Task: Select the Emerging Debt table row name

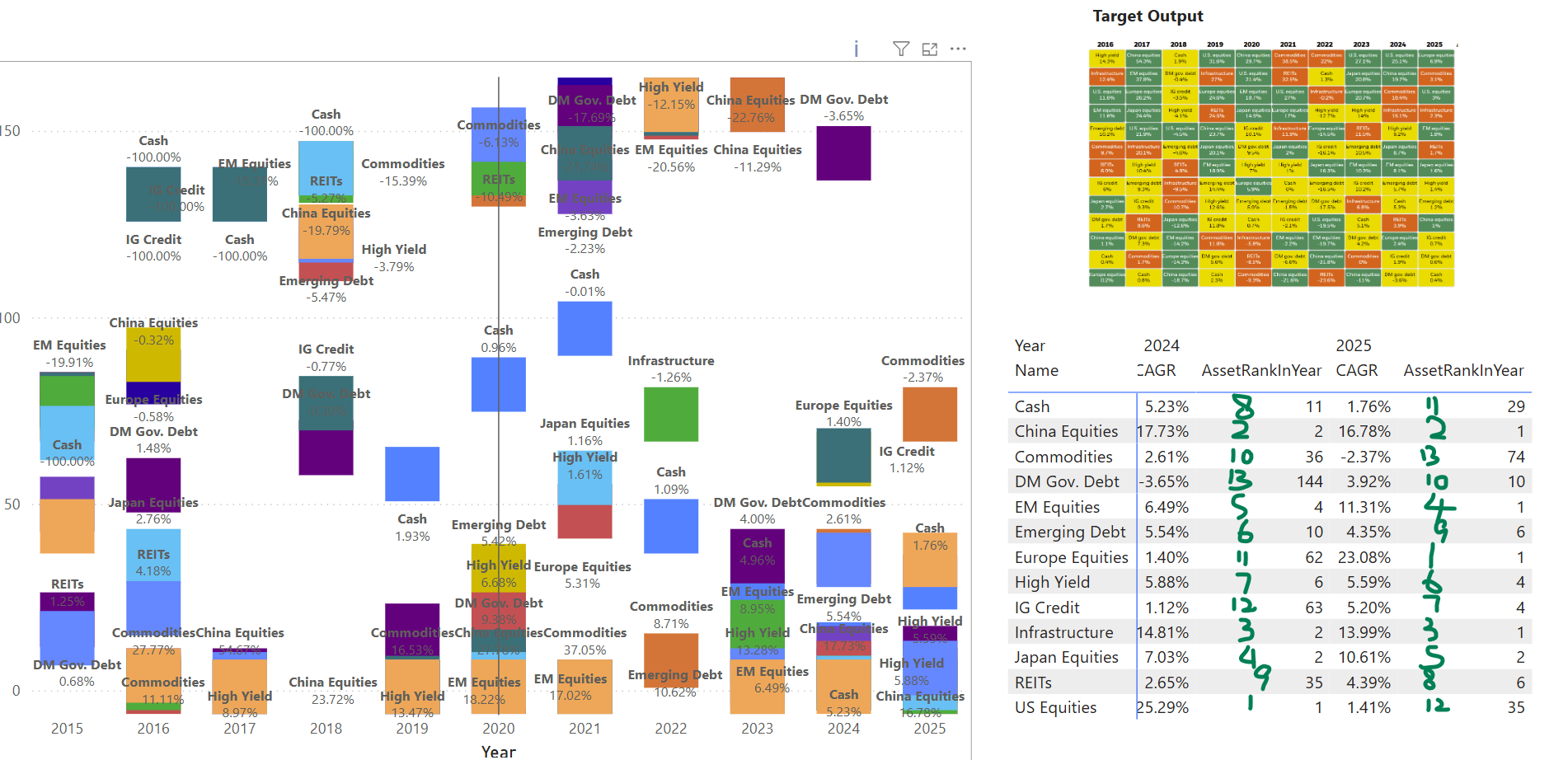Action: (1070, 532)
